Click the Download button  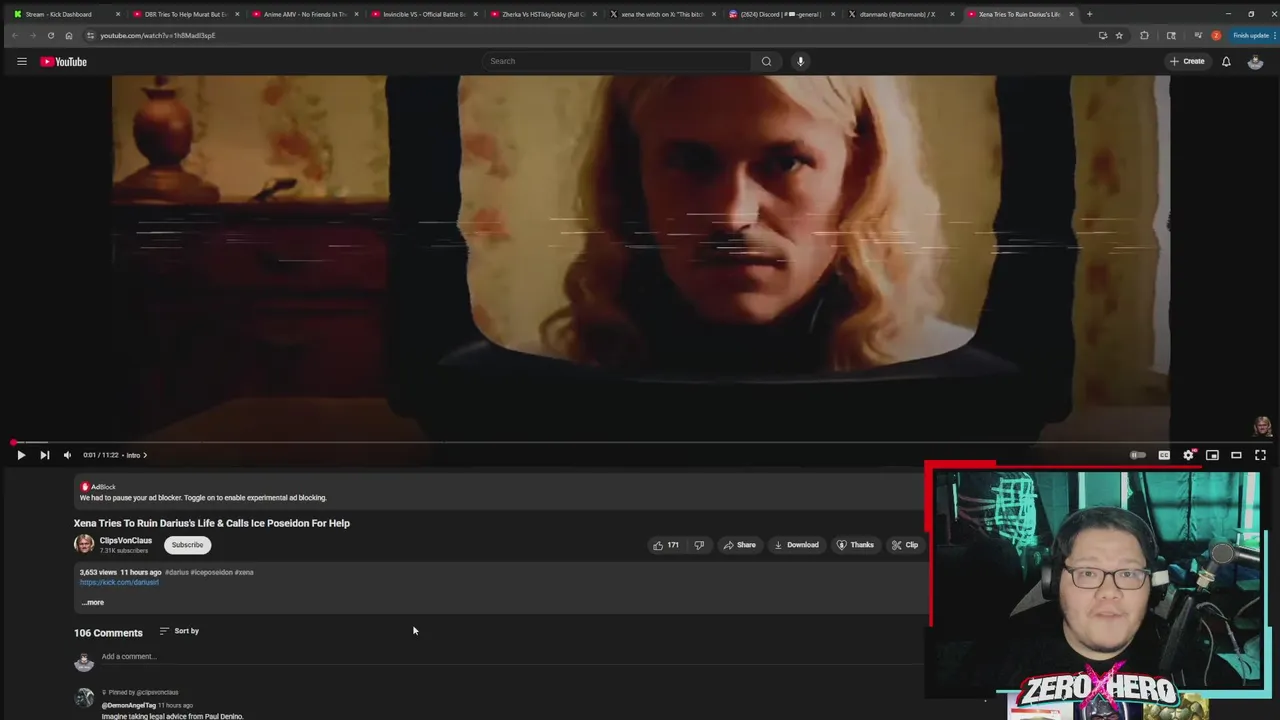(x=796, y=545)
